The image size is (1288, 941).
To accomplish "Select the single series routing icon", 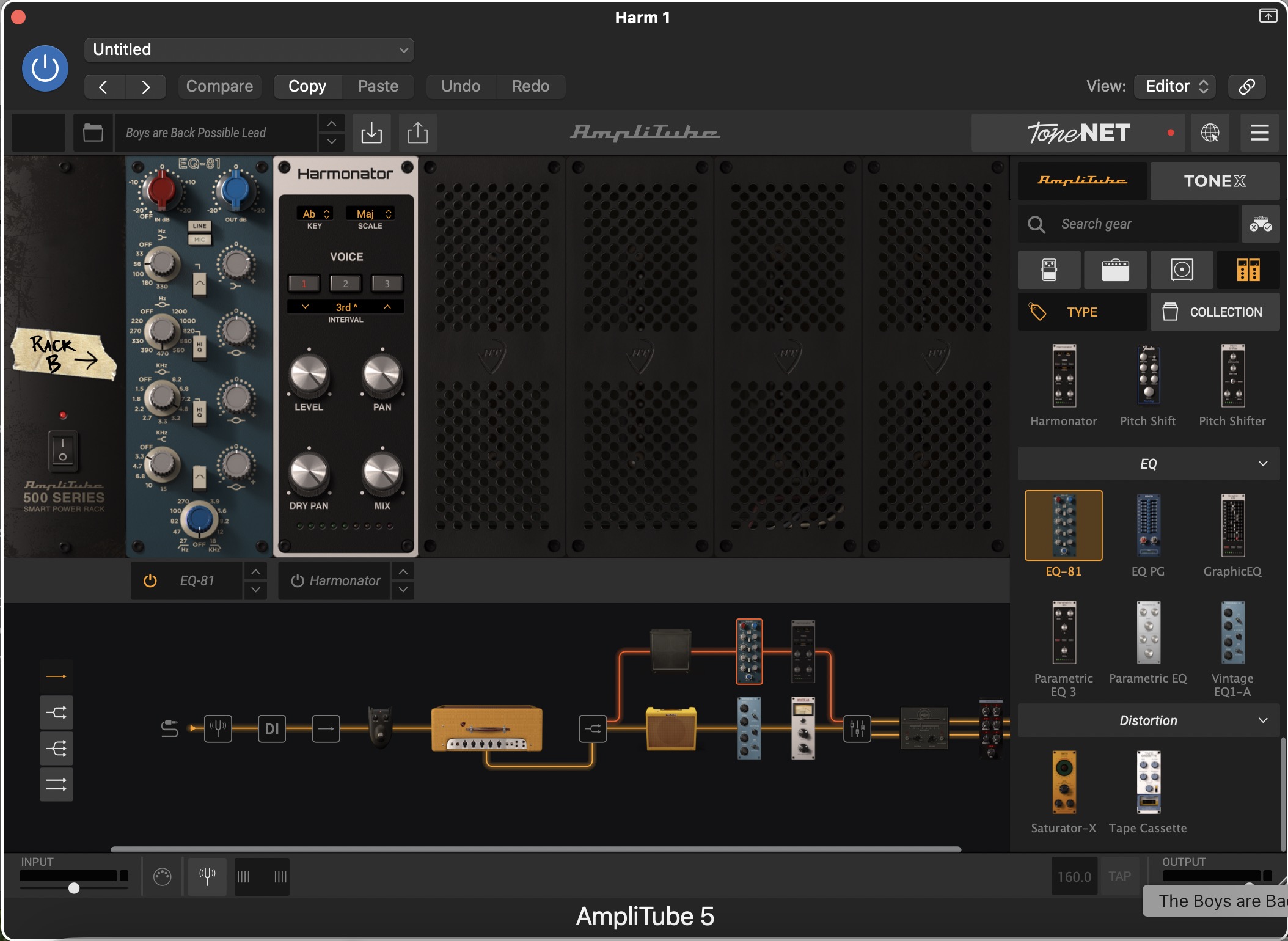I will point(56,676).
